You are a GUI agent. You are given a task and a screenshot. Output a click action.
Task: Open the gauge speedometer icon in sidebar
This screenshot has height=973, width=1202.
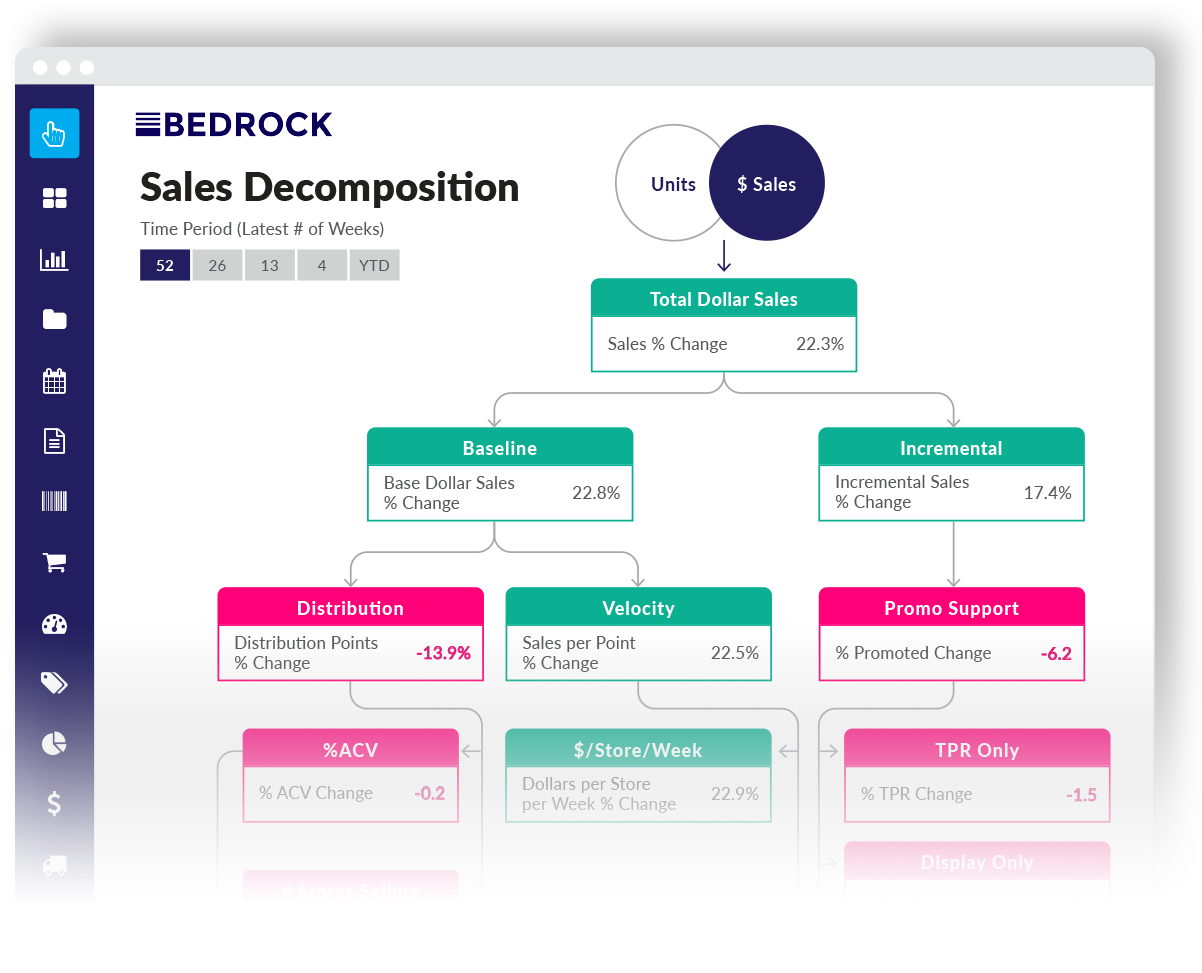(x=54, y=624)
